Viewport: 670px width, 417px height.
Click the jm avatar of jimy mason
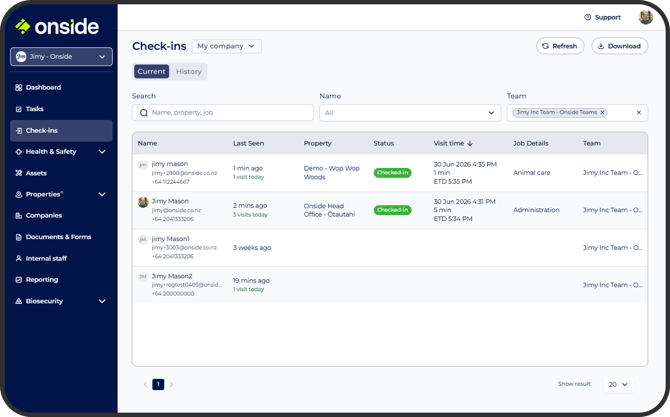(143, 164)
